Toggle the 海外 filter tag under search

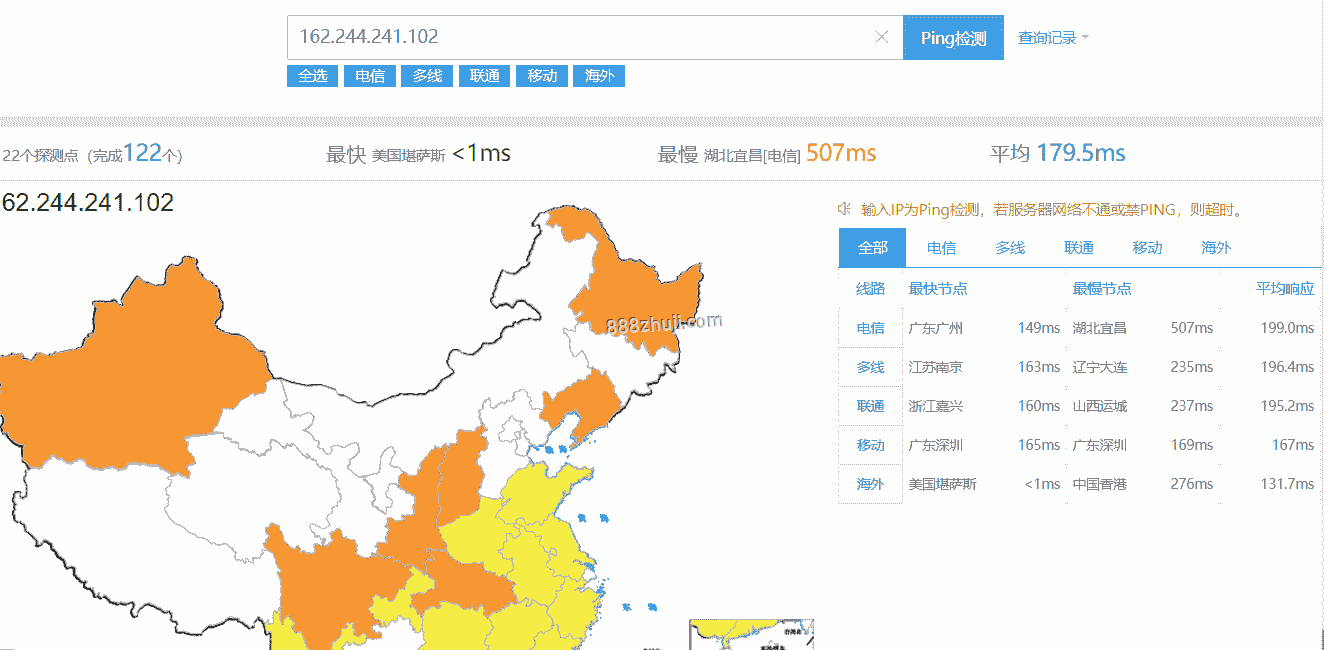599,76
